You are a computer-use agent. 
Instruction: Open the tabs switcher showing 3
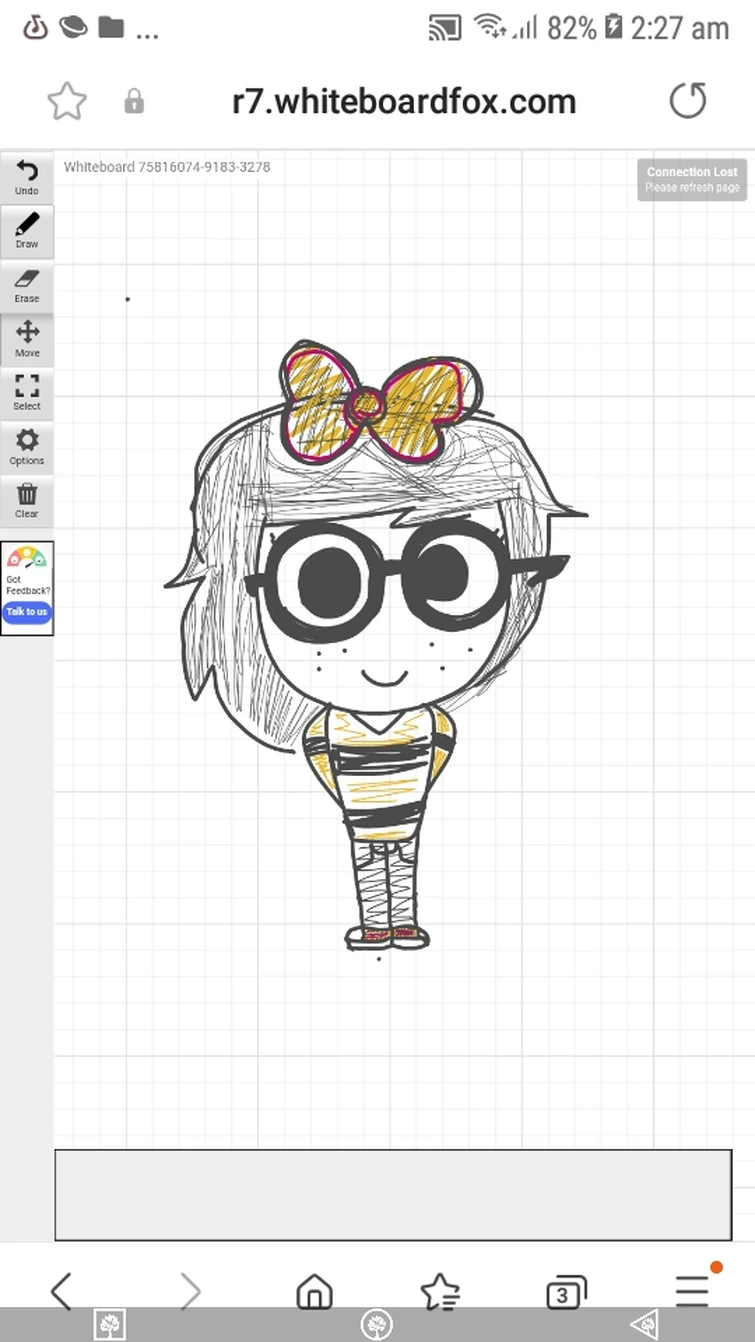coord(566,1293)
